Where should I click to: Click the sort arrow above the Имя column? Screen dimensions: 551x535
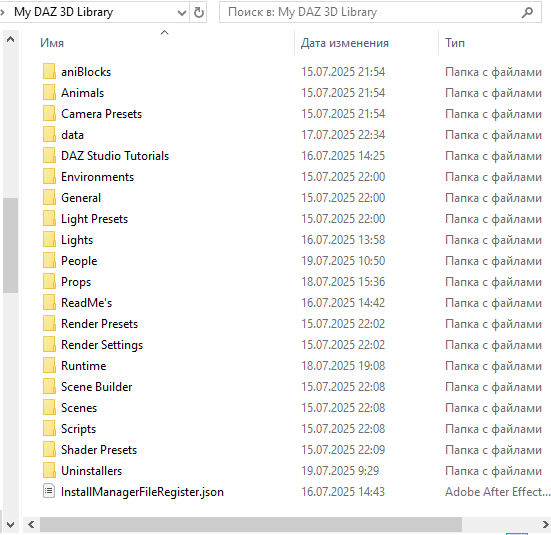coord(164,33)
